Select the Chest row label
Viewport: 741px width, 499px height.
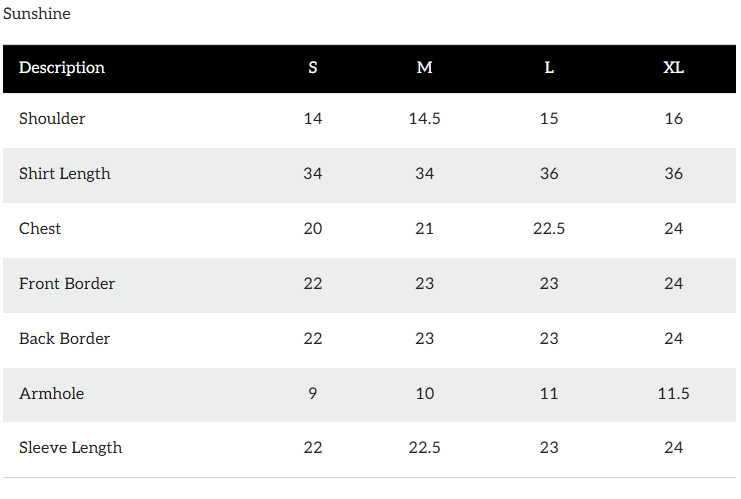[40, 229]
